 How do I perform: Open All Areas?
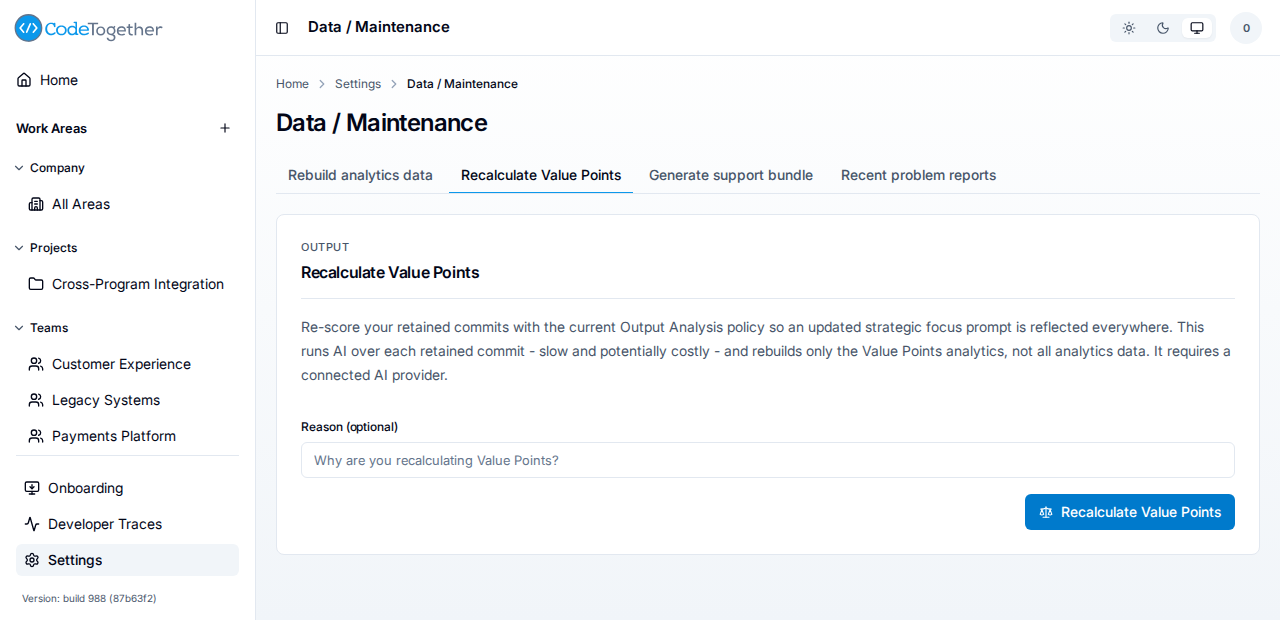click(x=127, y=204)
